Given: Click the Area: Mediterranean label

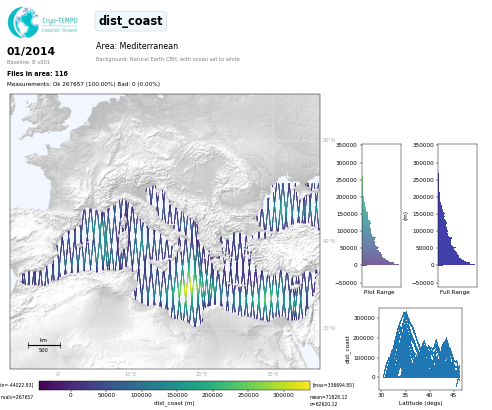Looking at the screenshot, I should click(x=137, y=46).
